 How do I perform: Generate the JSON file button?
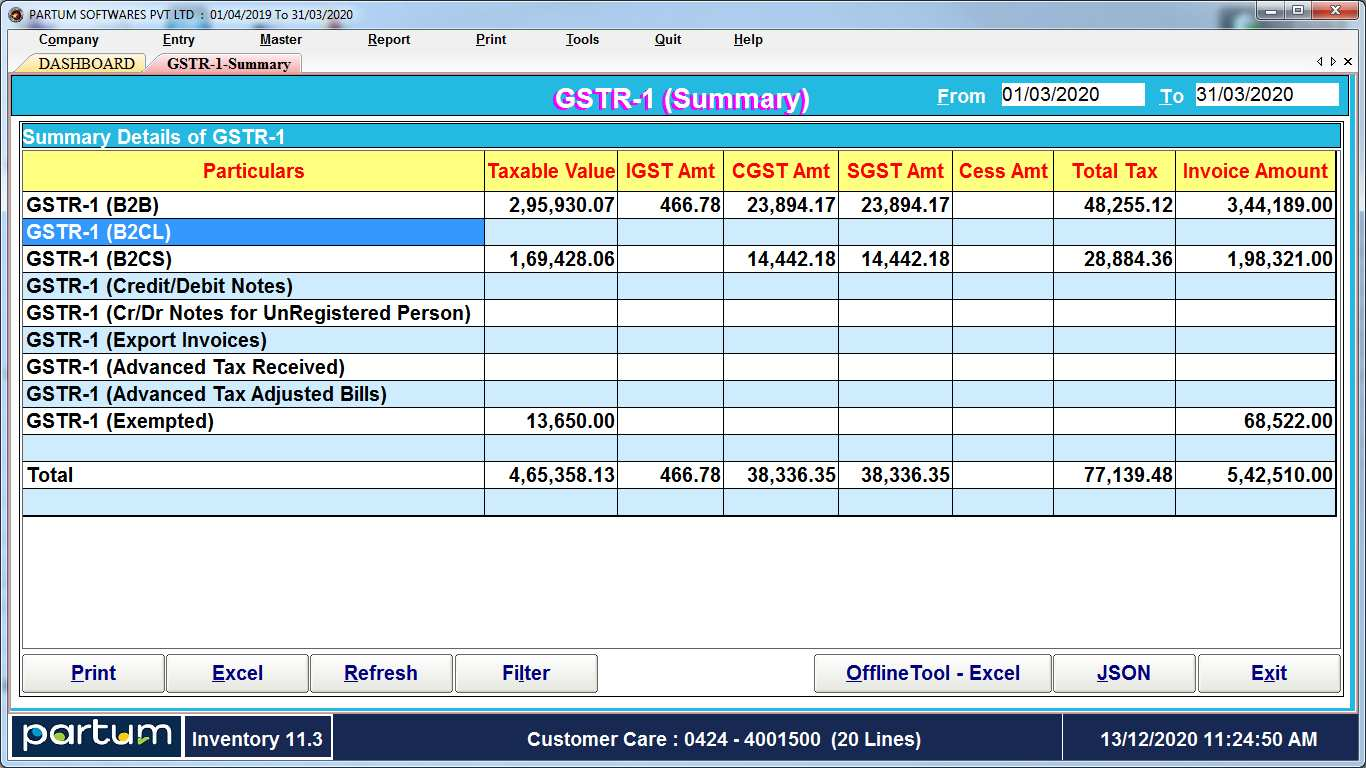[x=1124, y=673]
